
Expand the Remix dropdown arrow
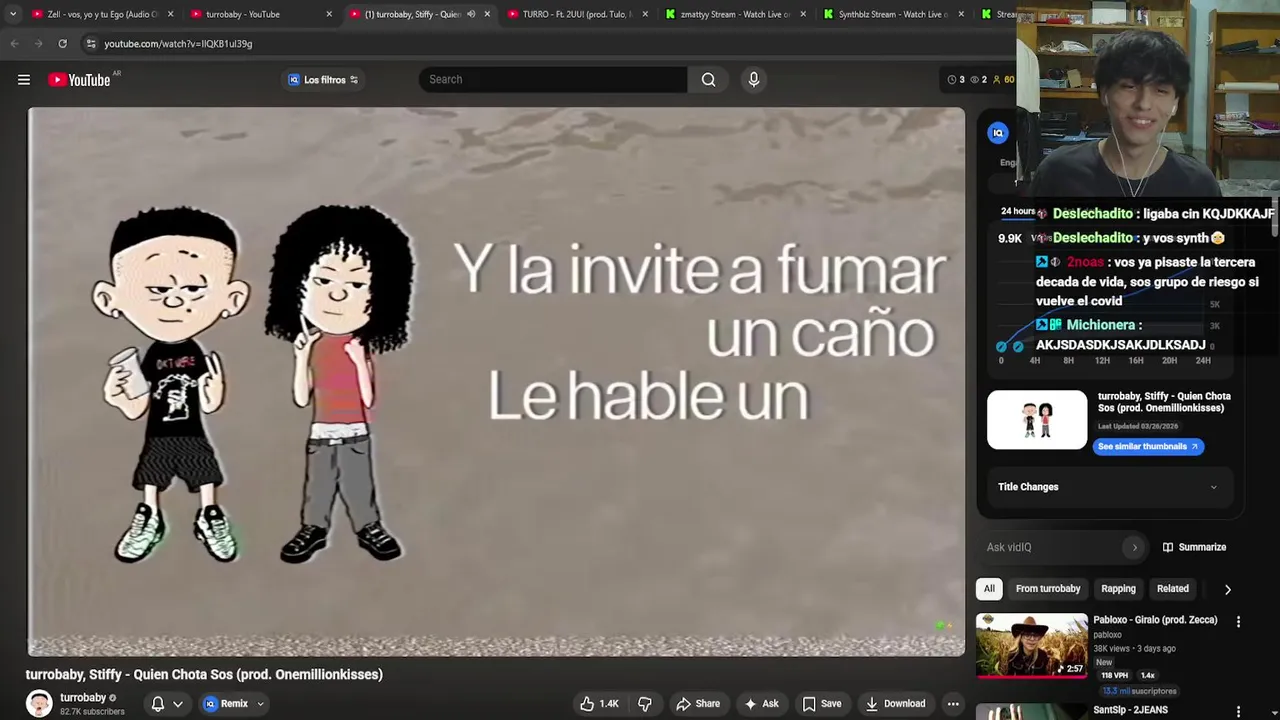pos(260,704)
